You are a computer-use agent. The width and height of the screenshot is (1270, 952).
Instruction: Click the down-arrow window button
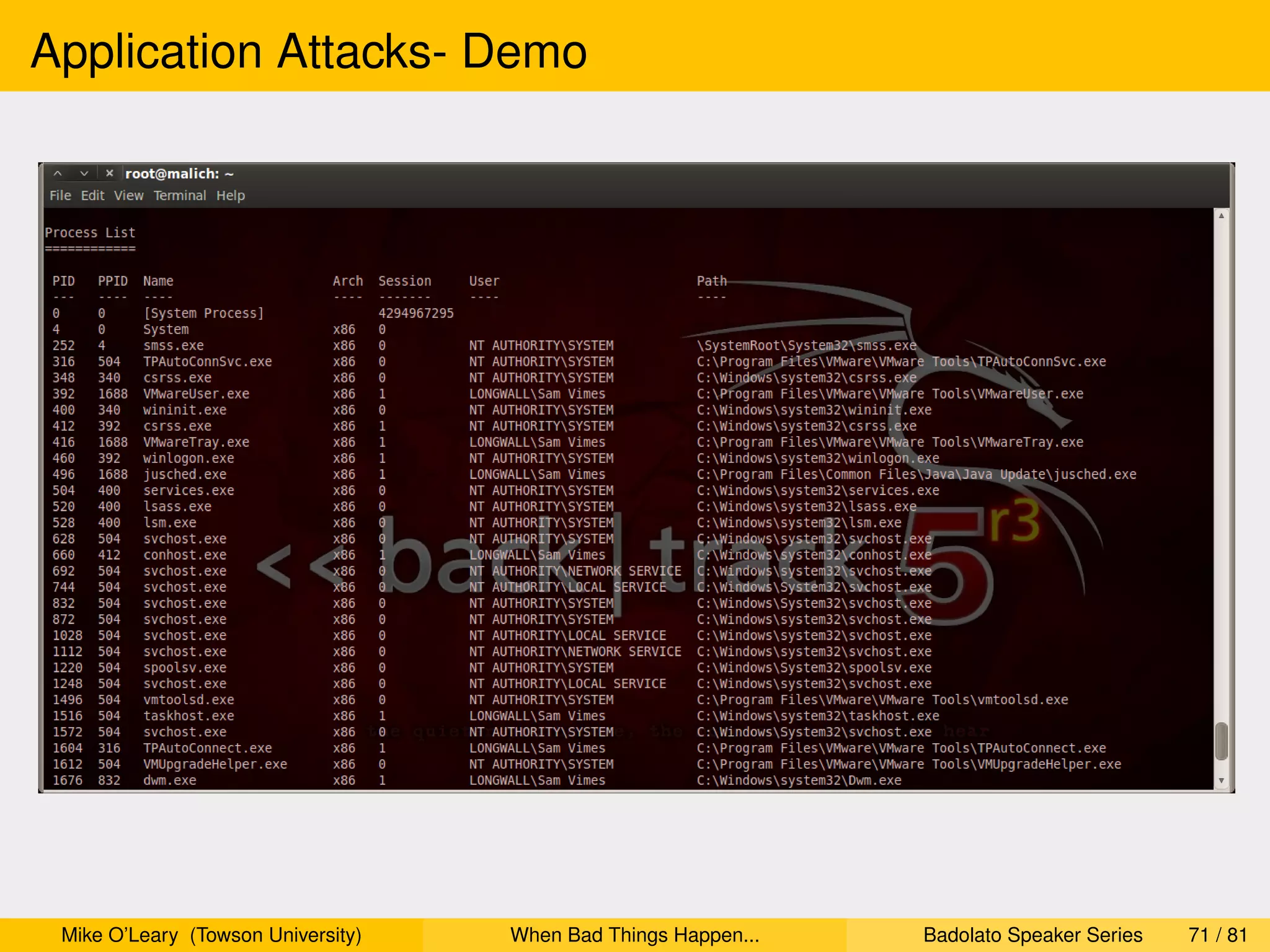tap(84, 174)
